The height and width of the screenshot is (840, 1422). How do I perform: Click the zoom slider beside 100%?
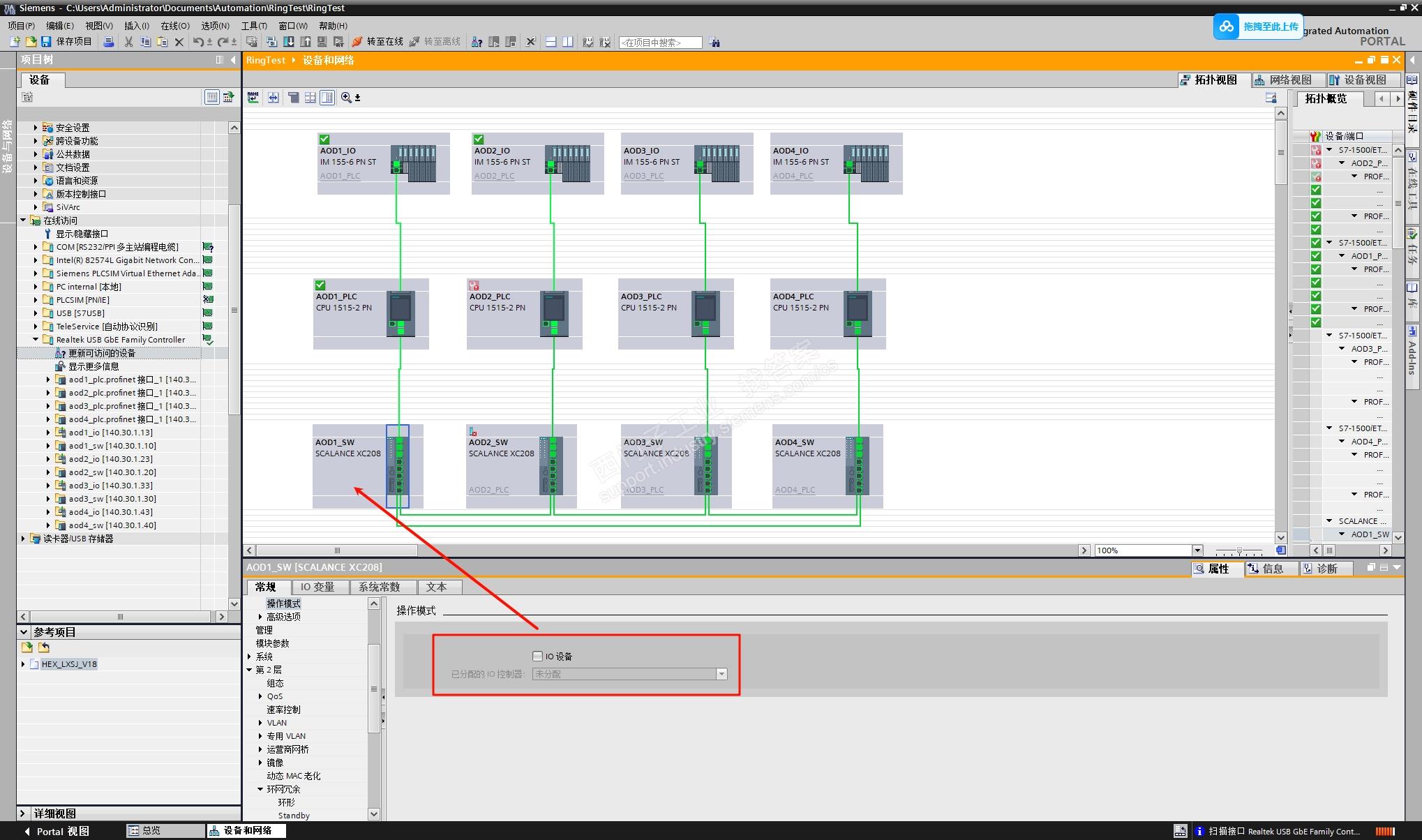pyautogui.click(x=1239, y=550)
